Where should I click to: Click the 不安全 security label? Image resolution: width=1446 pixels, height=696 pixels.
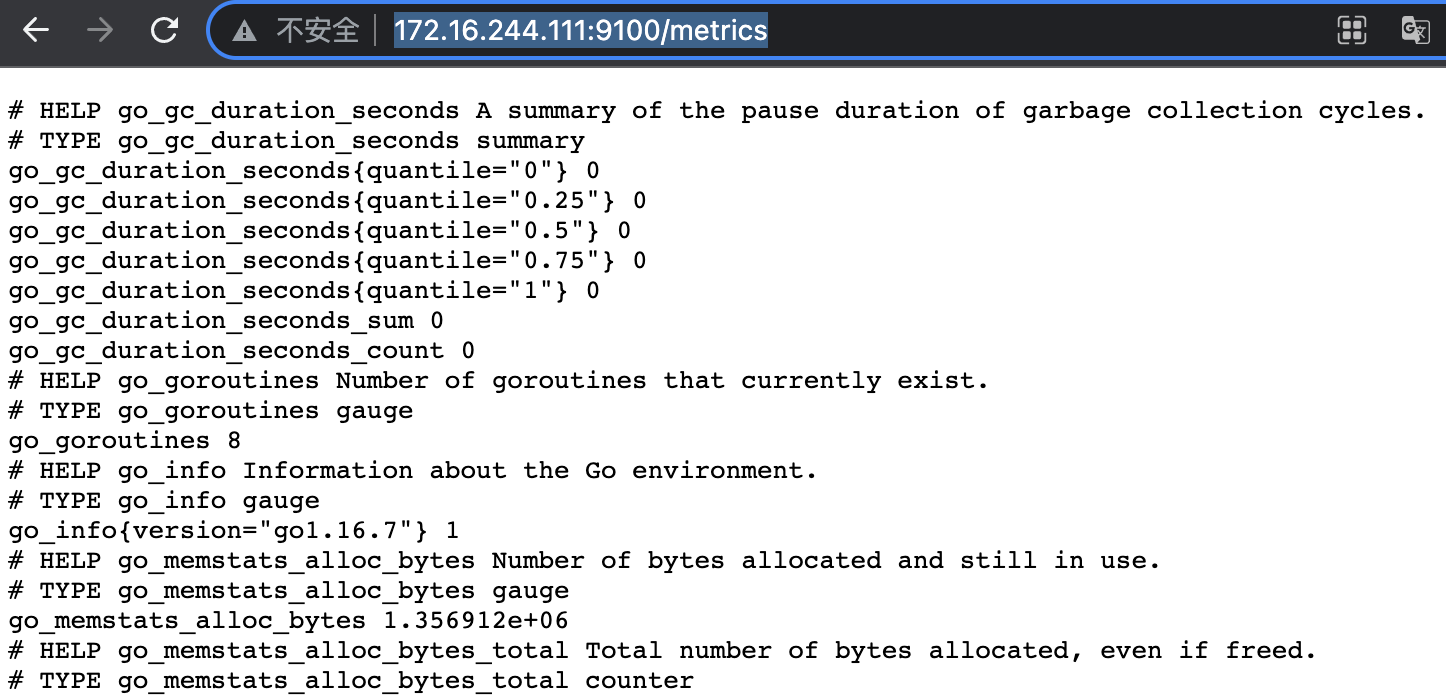click(x=317, y=30)
